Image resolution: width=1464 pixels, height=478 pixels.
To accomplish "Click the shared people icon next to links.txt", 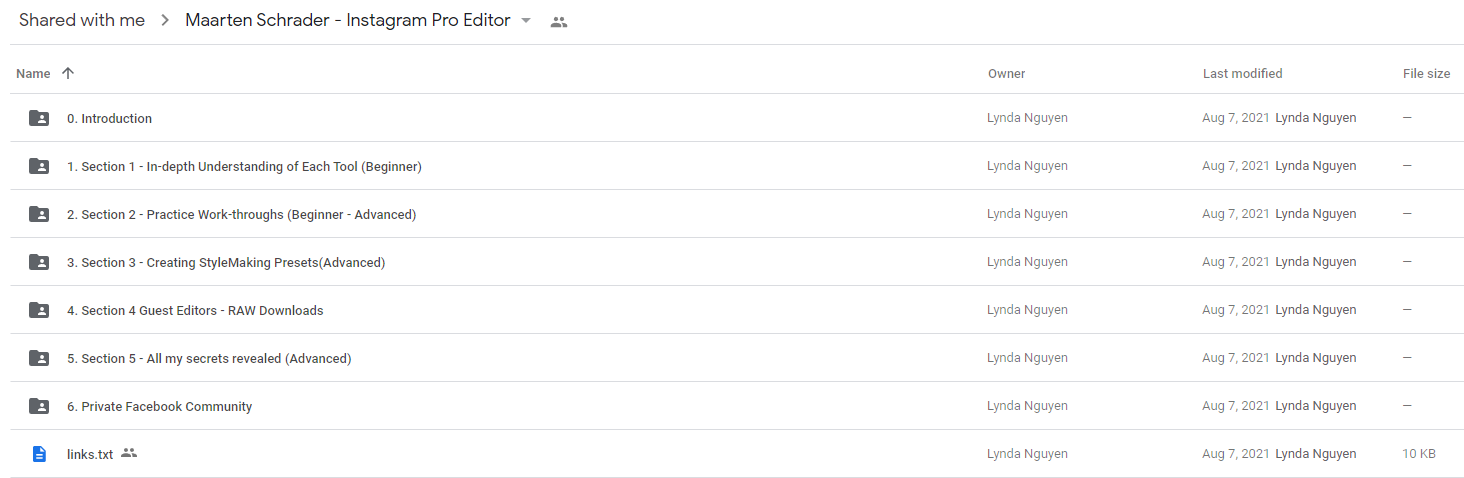I will click(x=129, y=453).
